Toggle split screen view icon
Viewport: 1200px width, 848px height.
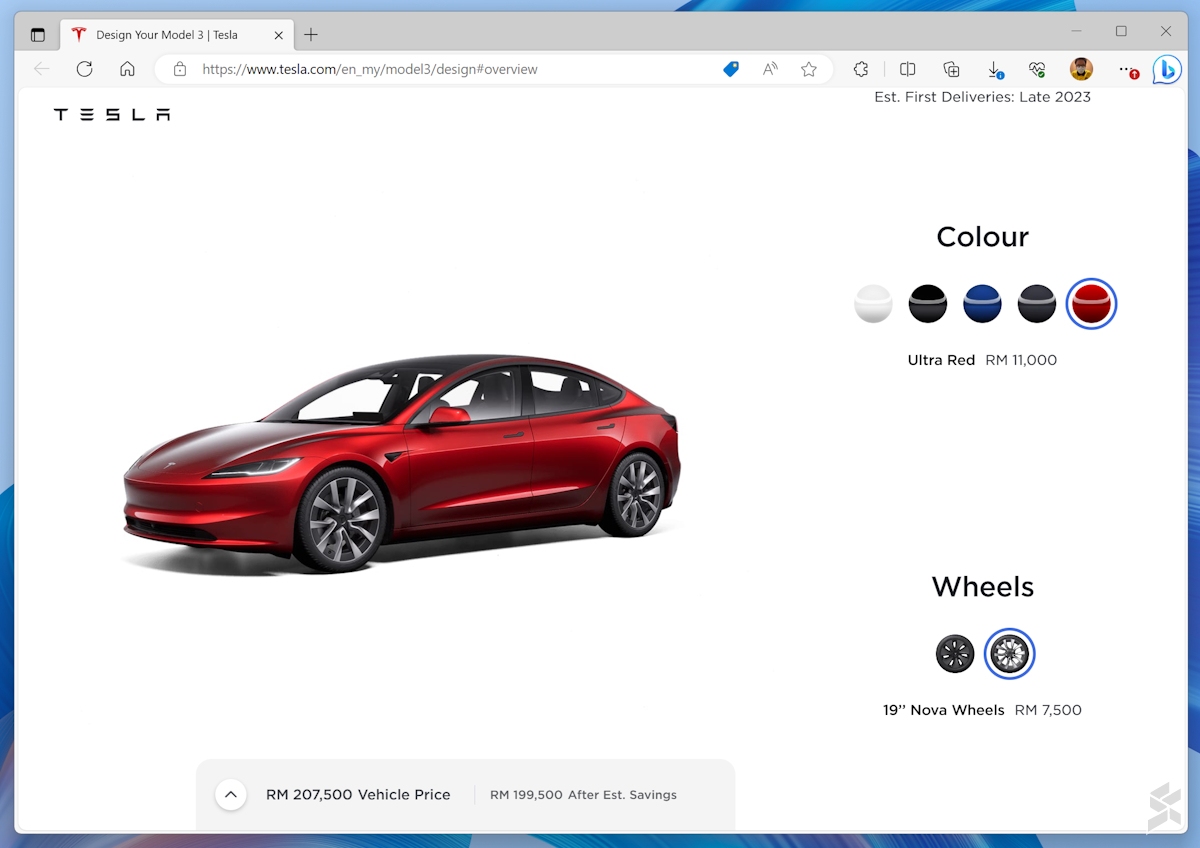pos(907,69)
